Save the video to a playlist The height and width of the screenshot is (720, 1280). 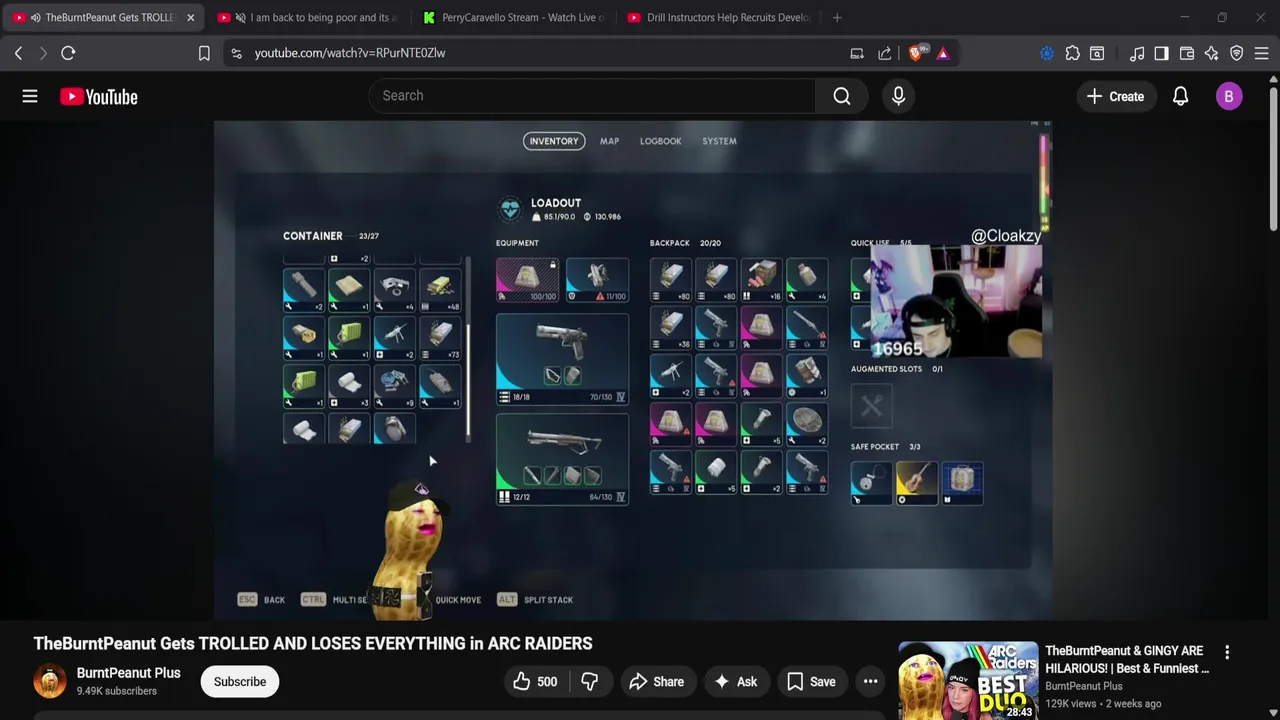click(811, 682)
